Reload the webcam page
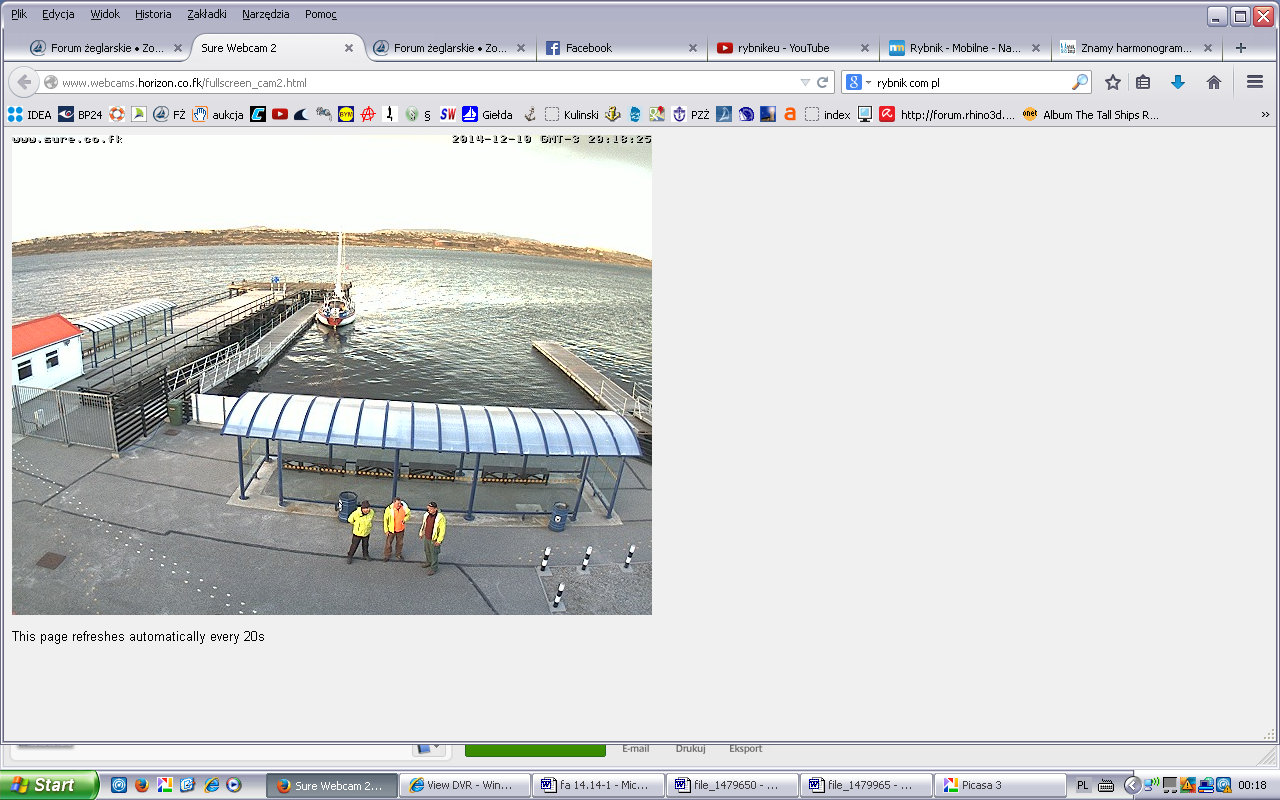Image resolution: width=1280 pixels, height=800 pixels. (823, 83)
